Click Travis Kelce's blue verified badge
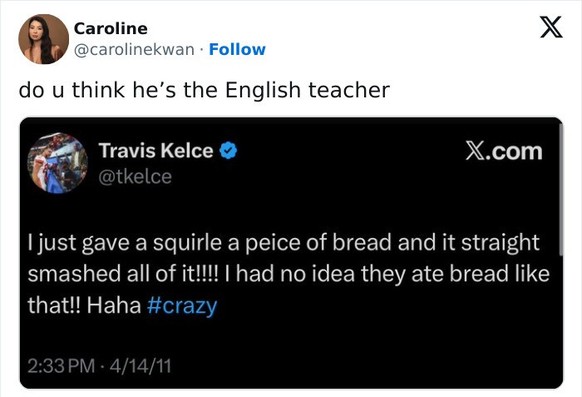Image resolution: width=582 pixels, height=397 pixels. pyautogui.click(x=229, y=151)
